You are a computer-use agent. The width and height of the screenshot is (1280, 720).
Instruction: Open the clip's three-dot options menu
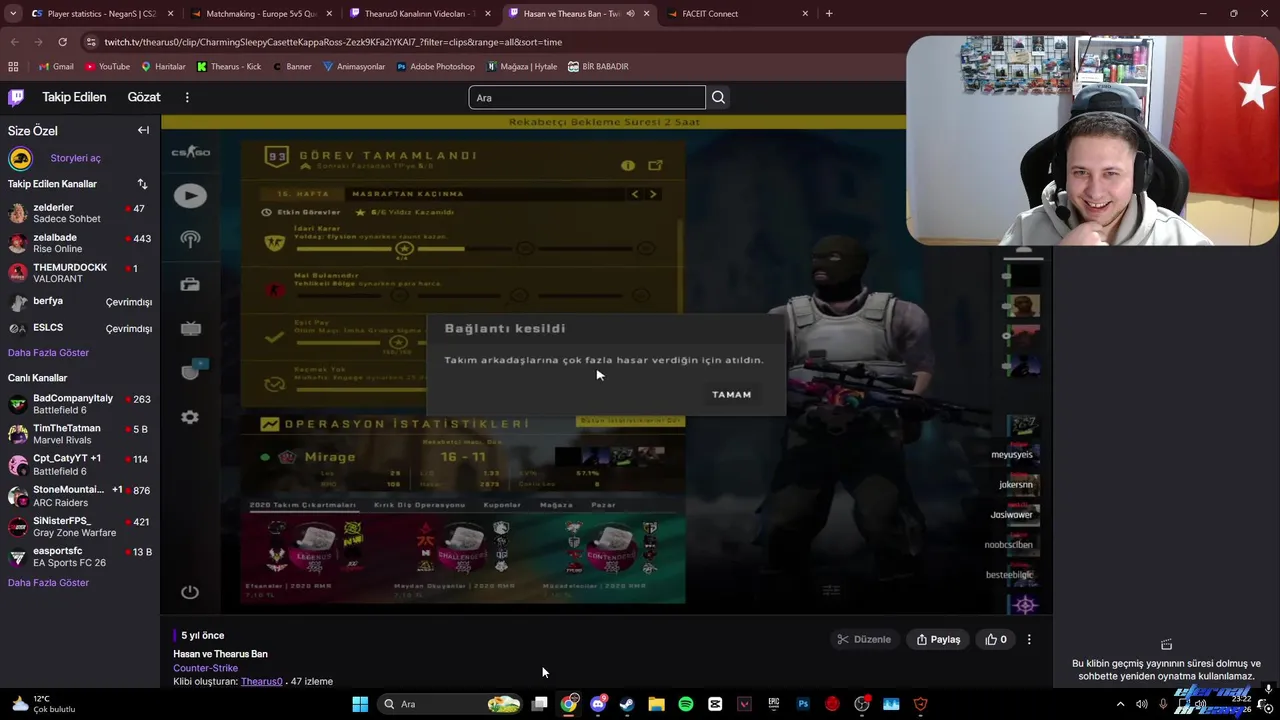[x=1029, y=639]
